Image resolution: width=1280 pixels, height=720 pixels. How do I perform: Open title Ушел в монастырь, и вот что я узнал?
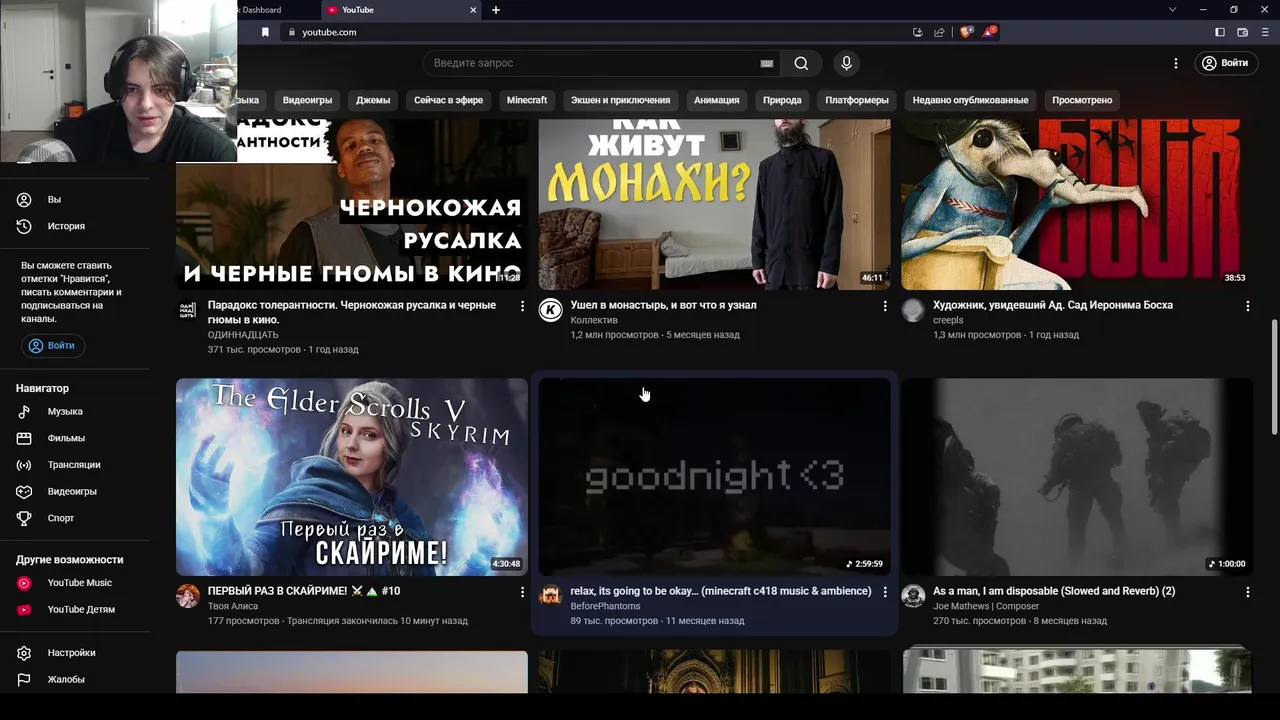[x=663, y=305]
